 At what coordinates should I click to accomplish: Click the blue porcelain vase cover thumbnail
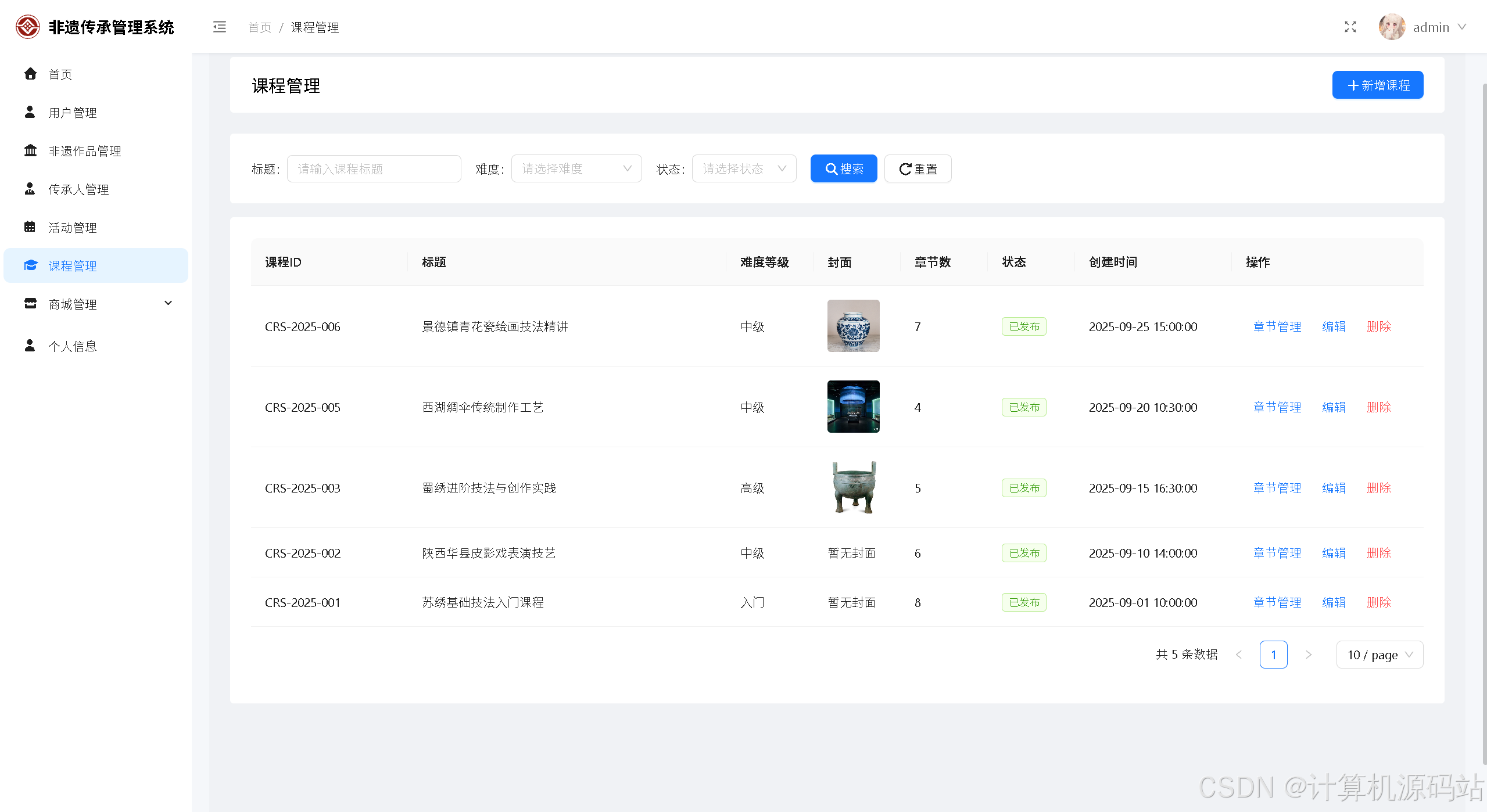[853, 326]
